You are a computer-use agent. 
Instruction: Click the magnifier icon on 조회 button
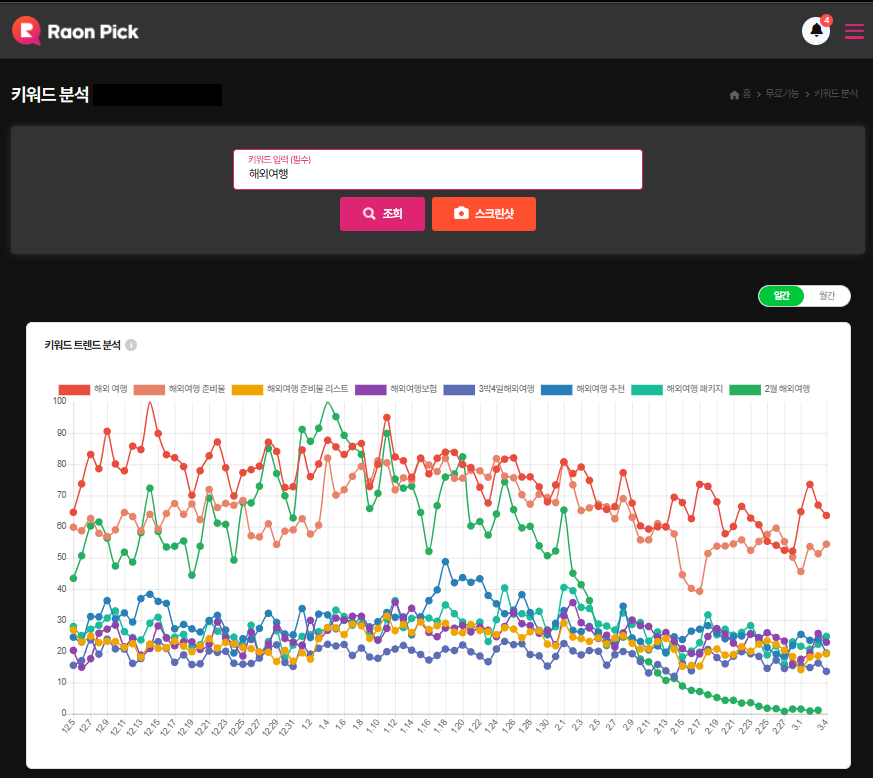(369, 214)
